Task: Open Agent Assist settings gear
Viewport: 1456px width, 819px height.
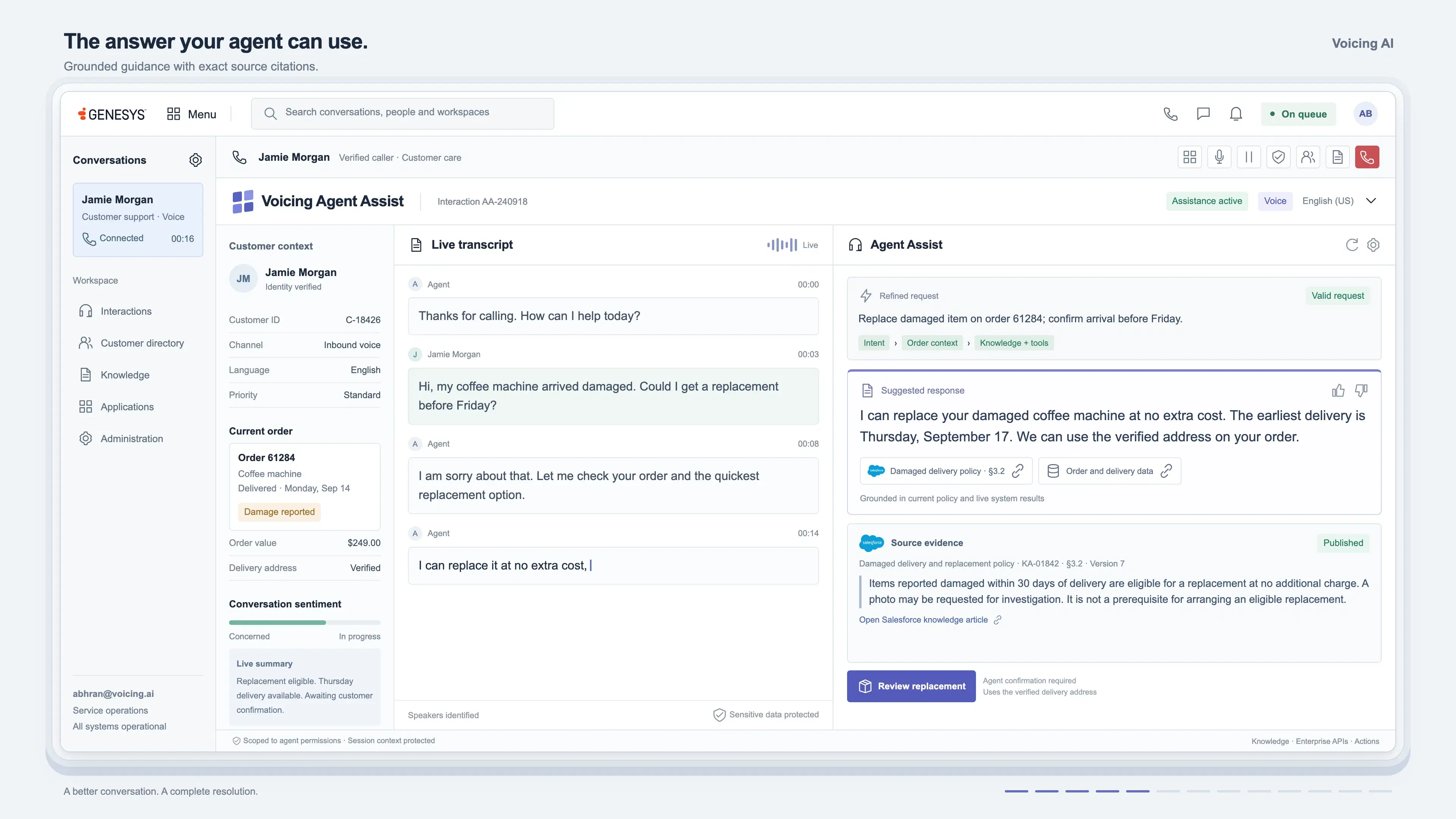Action: (1373, 245)
